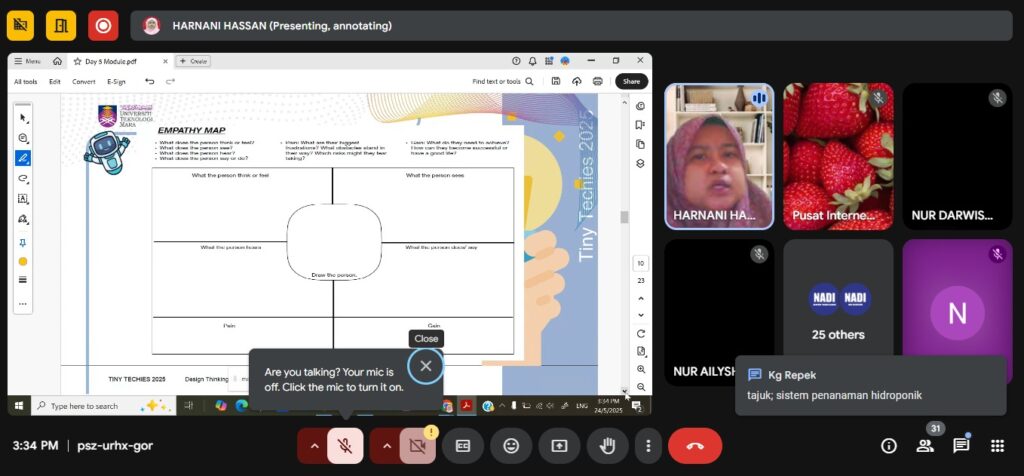The image size is (1024, 476).
Task: Pin the Acrobat quick tools bar
Action: point(23,242)
